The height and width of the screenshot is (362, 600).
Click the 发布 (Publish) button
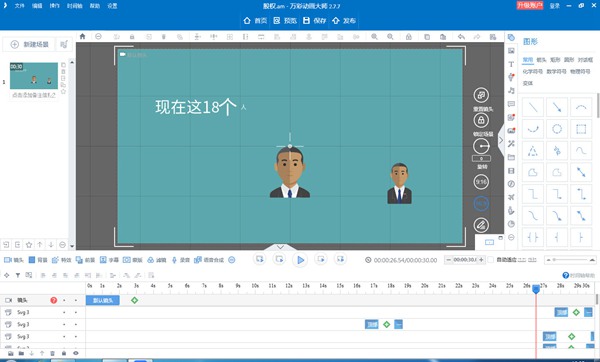[x=344, y=21]
